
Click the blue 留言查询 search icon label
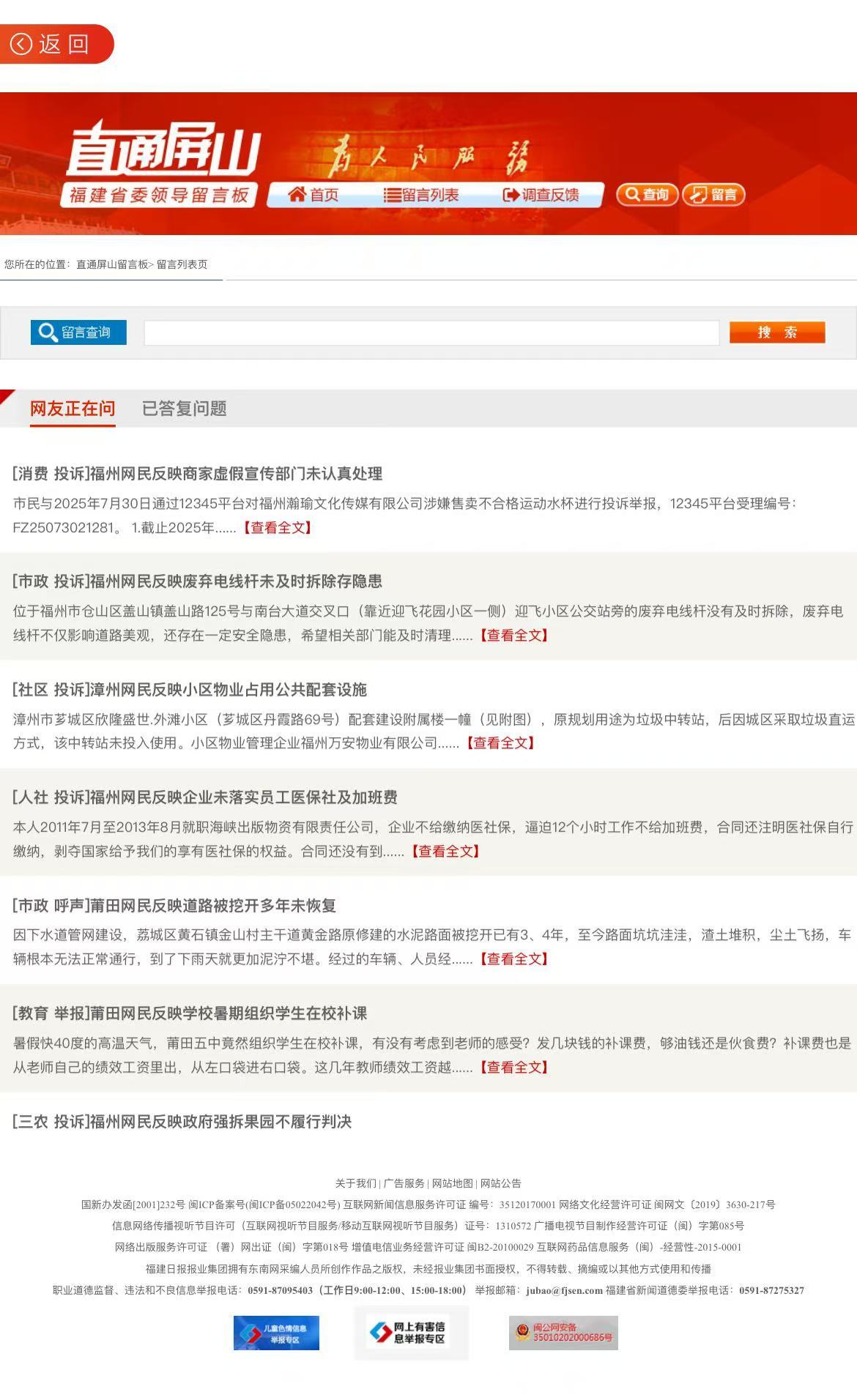pos(78,332)
